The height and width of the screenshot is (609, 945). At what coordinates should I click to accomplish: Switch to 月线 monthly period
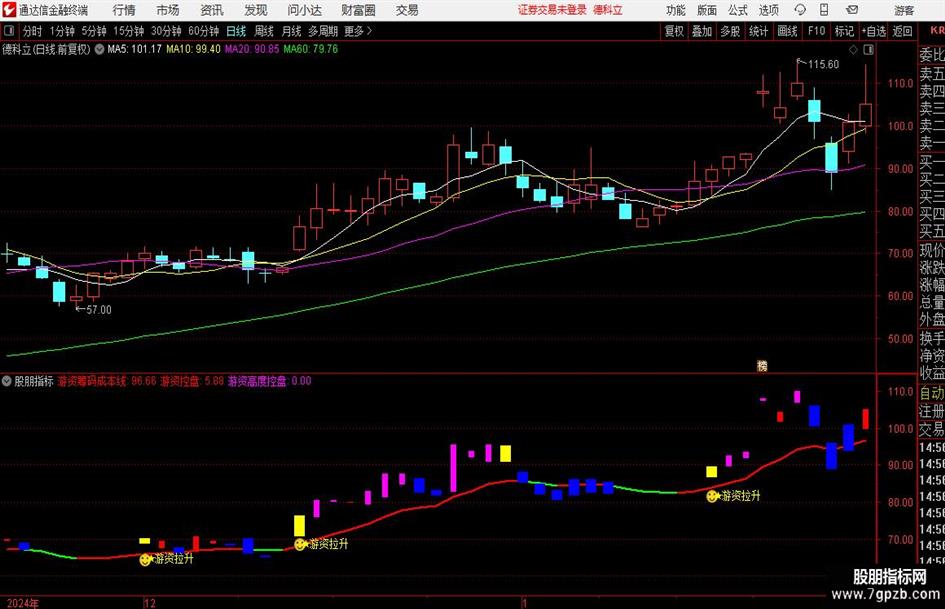292,31
